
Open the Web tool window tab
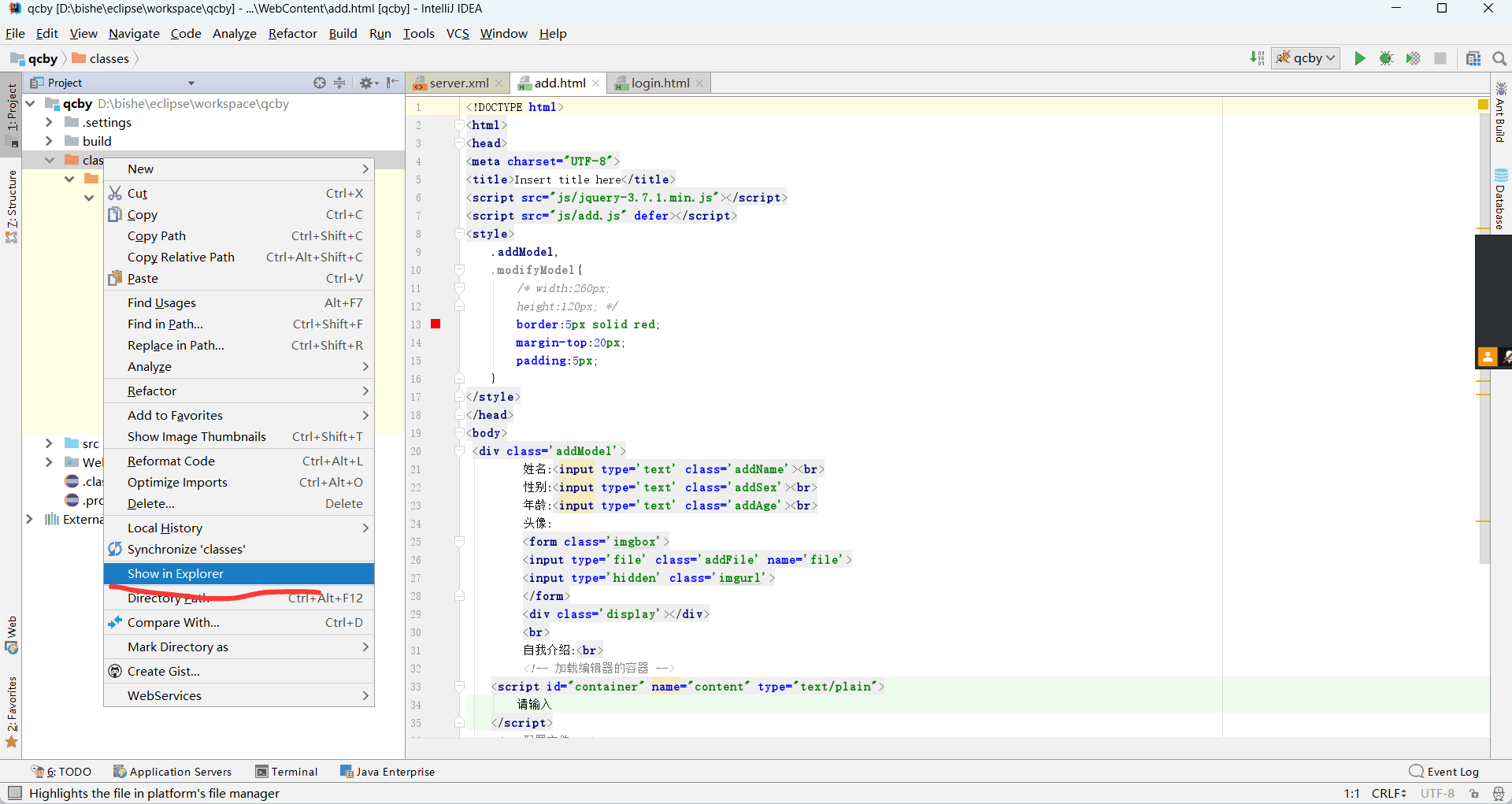coord(12,635)
